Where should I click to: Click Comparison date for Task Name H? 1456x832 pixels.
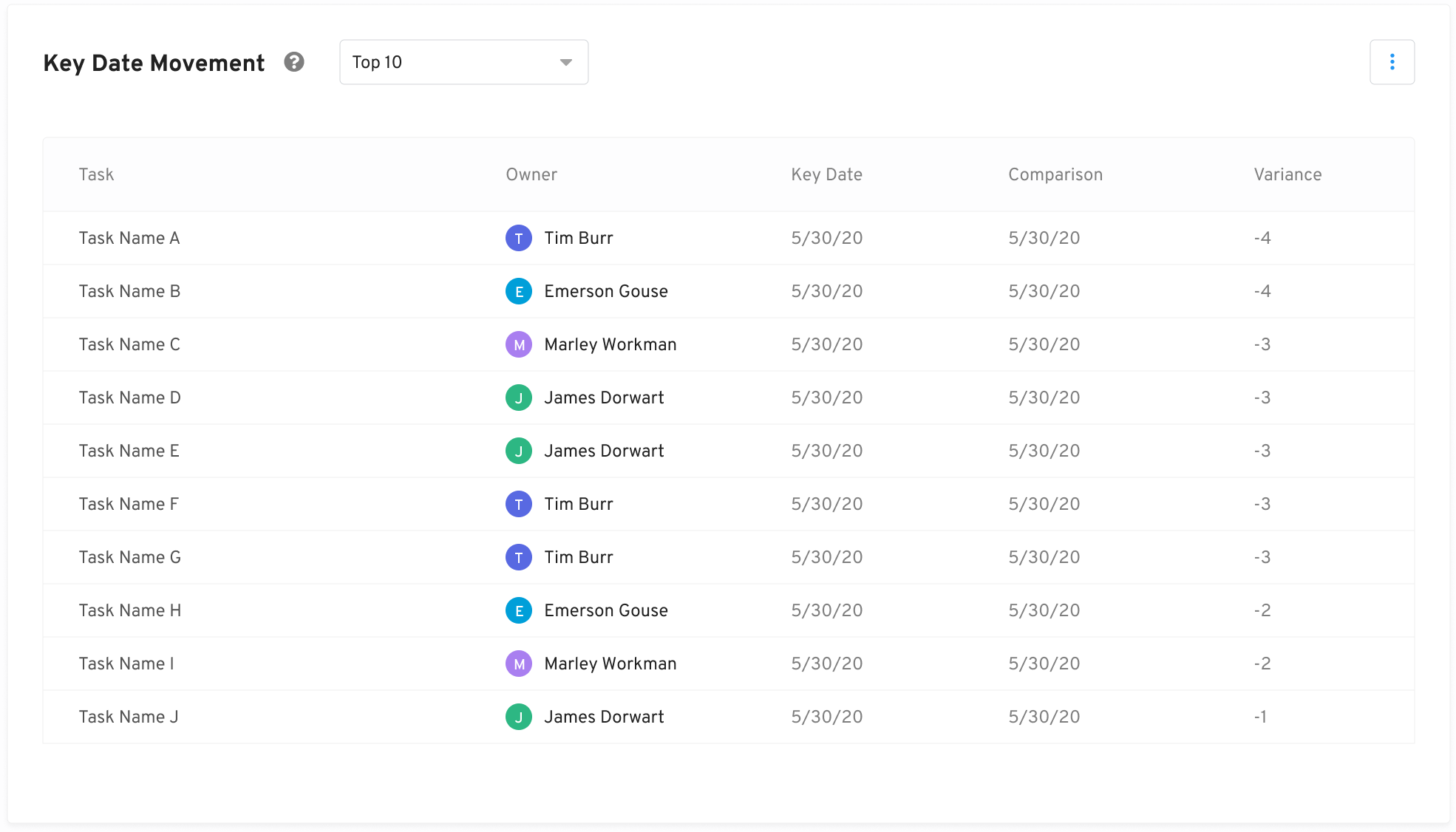point(1044,610)
